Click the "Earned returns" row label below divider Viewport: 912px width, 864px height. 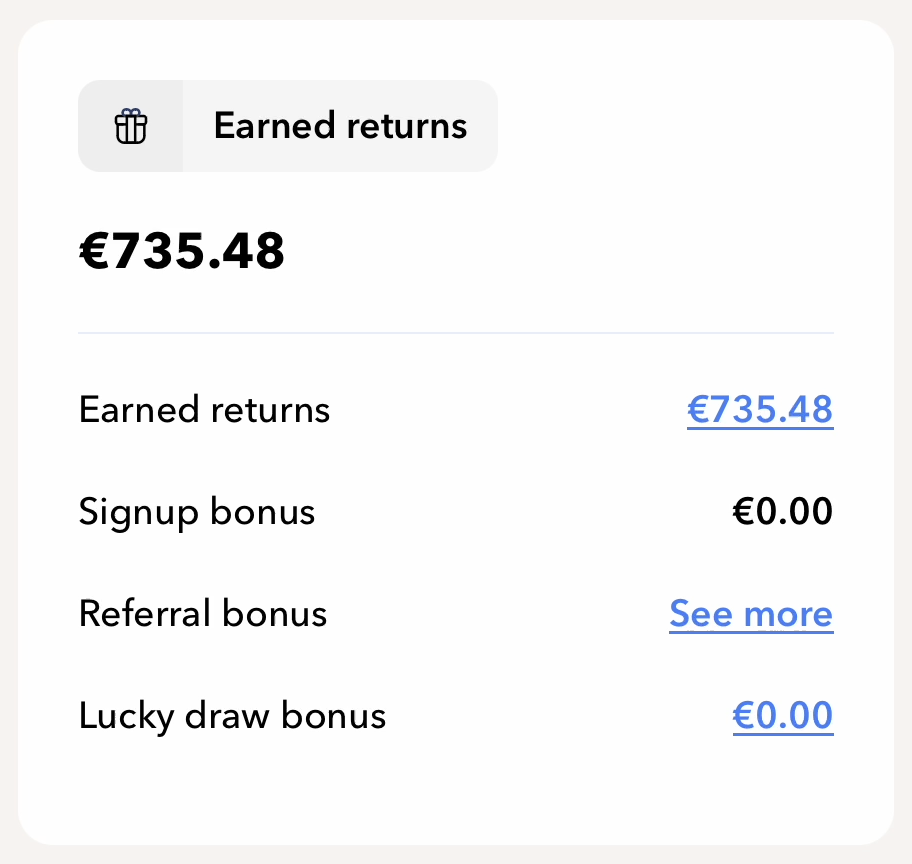(x=205, y=410)
